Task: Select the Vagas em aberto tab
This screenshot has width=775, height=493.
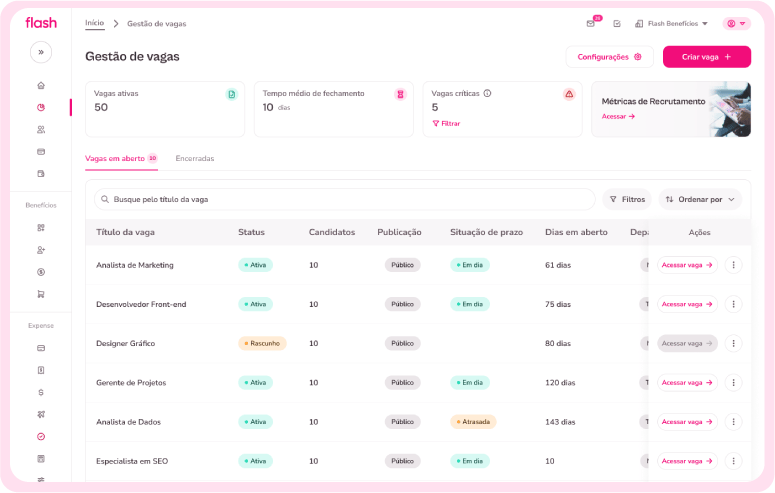Action: coord(121,158)
